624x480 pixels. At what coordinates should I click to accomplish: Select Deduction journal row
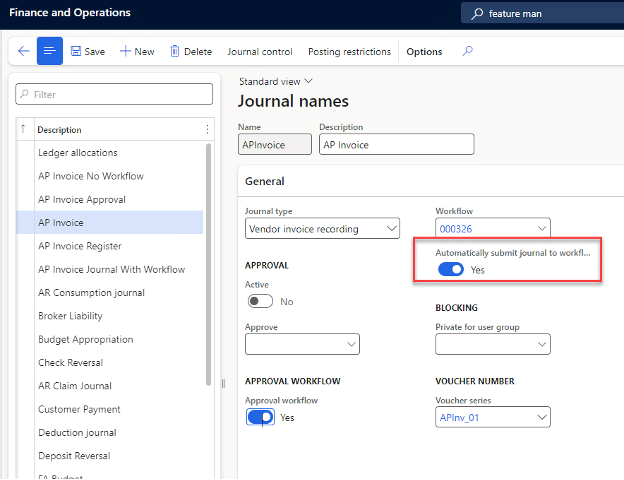pos(109,433)
